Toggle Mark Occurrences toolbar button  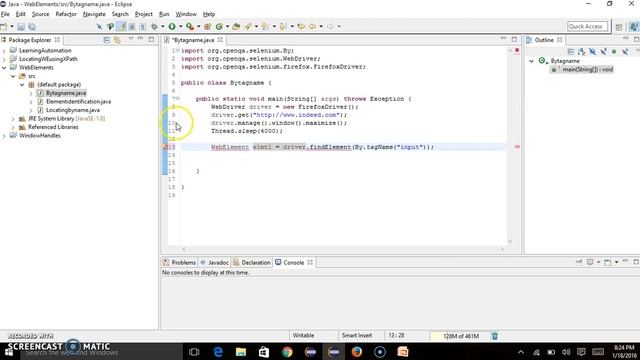121,27
